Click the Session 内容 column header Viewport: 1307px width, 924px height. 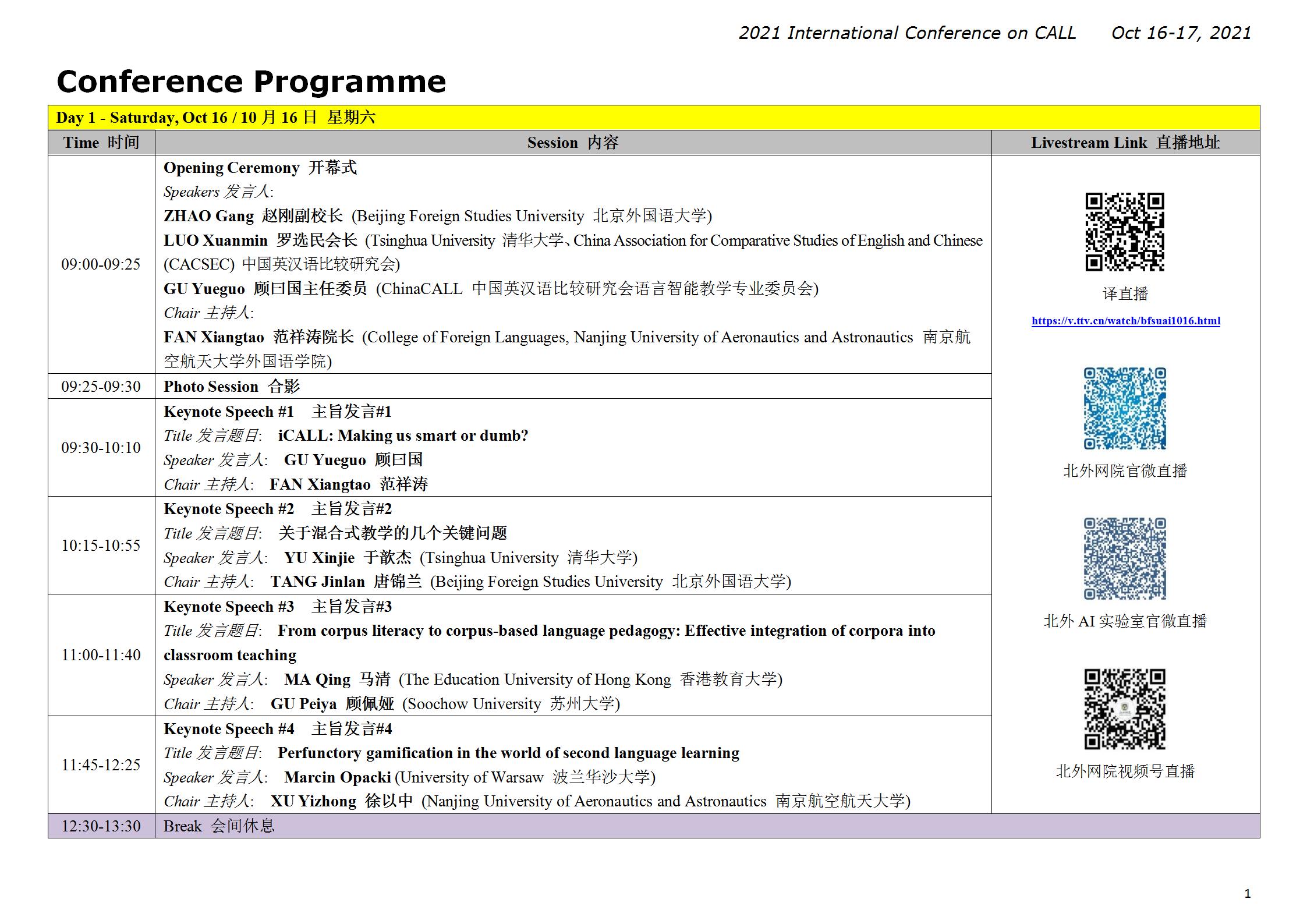(x=572, y=143)
